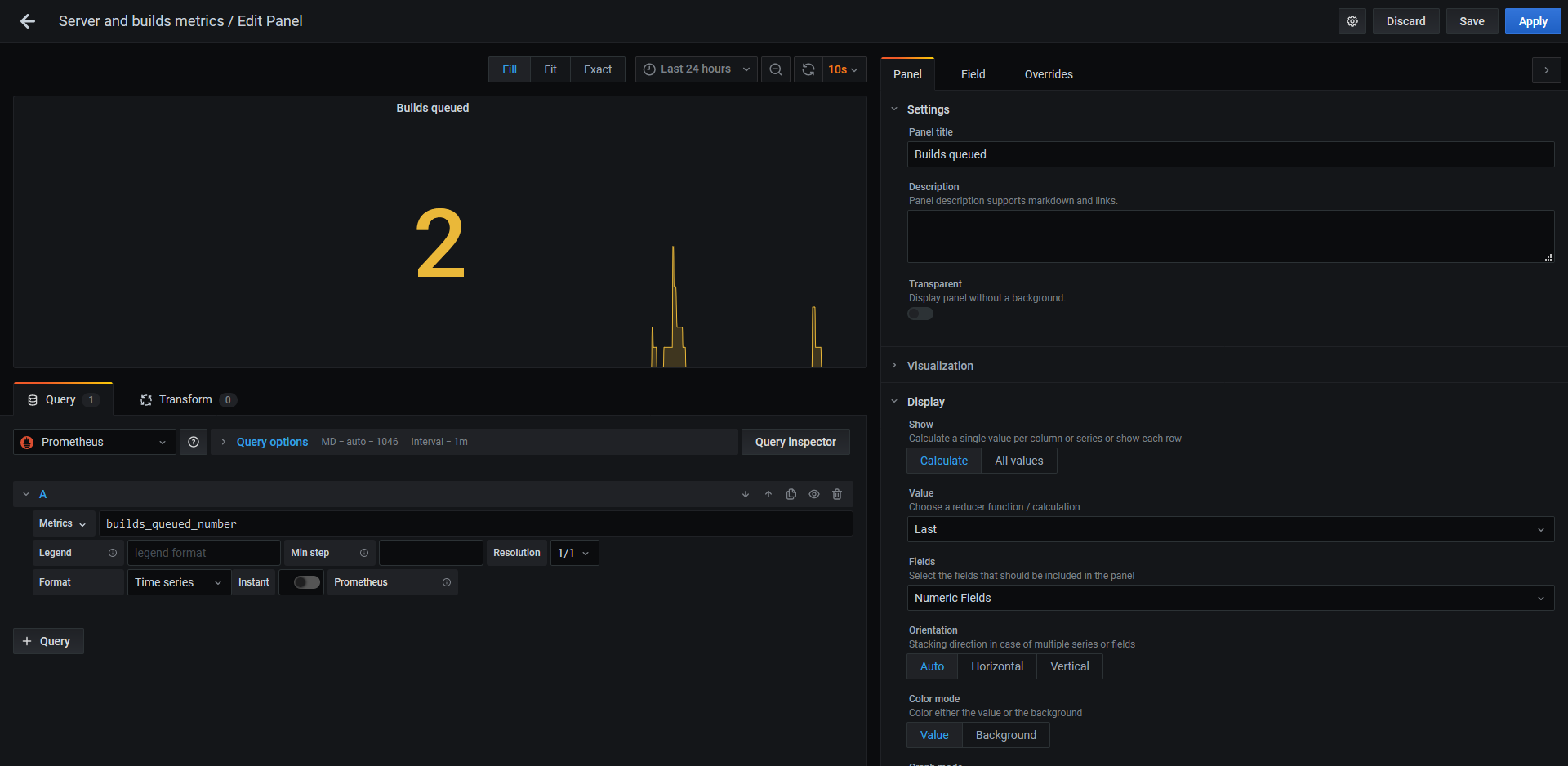Open Prometheus data source dropdown

click(95, 442)
